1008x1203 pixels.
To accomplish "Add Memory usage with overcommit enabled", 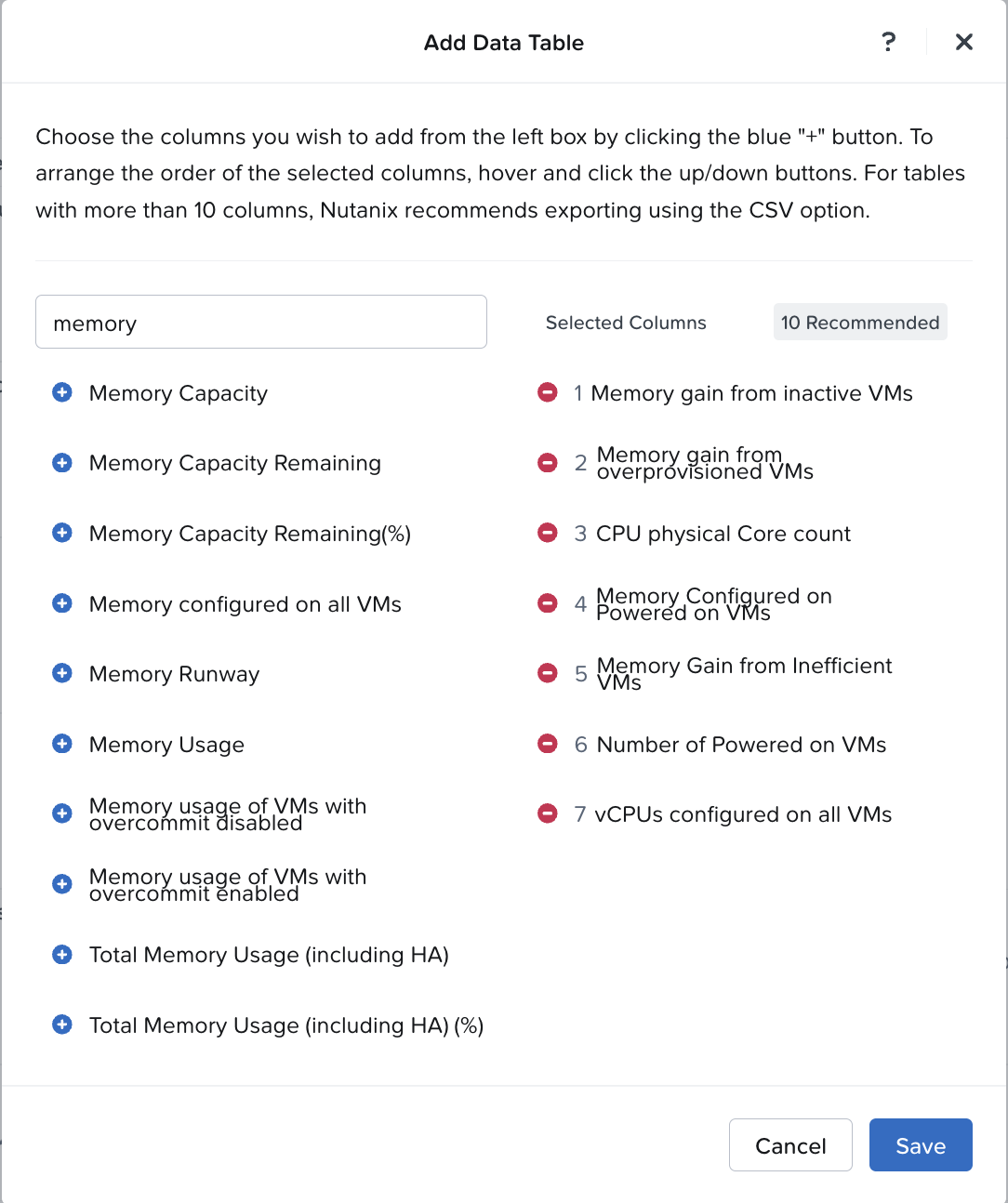I will coord(62,884).
